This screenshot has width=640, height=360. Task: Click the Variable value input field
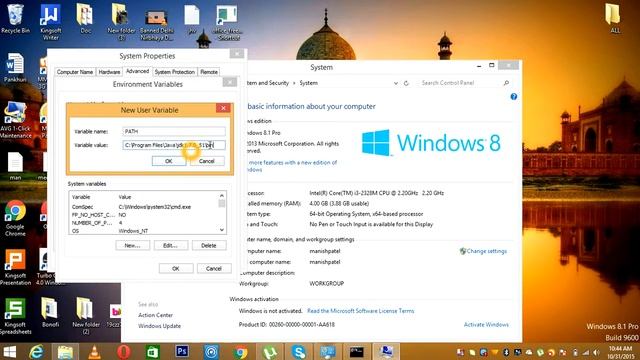(174, 145)
